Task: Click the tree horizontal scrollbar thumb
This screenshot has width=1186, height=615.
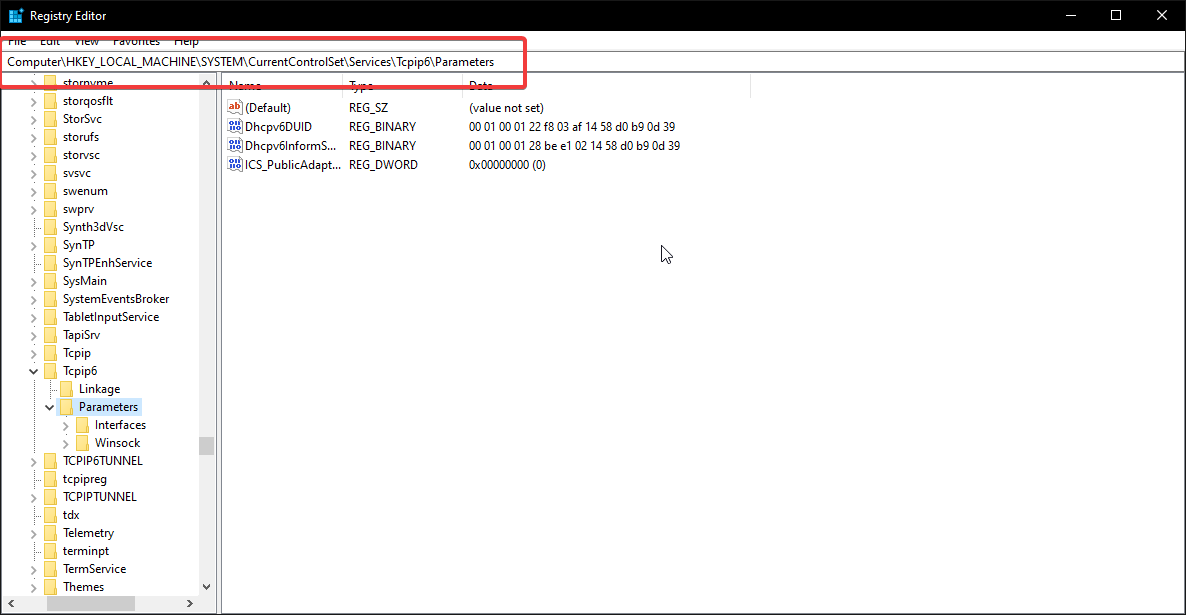Action: [x=91, y=604]
